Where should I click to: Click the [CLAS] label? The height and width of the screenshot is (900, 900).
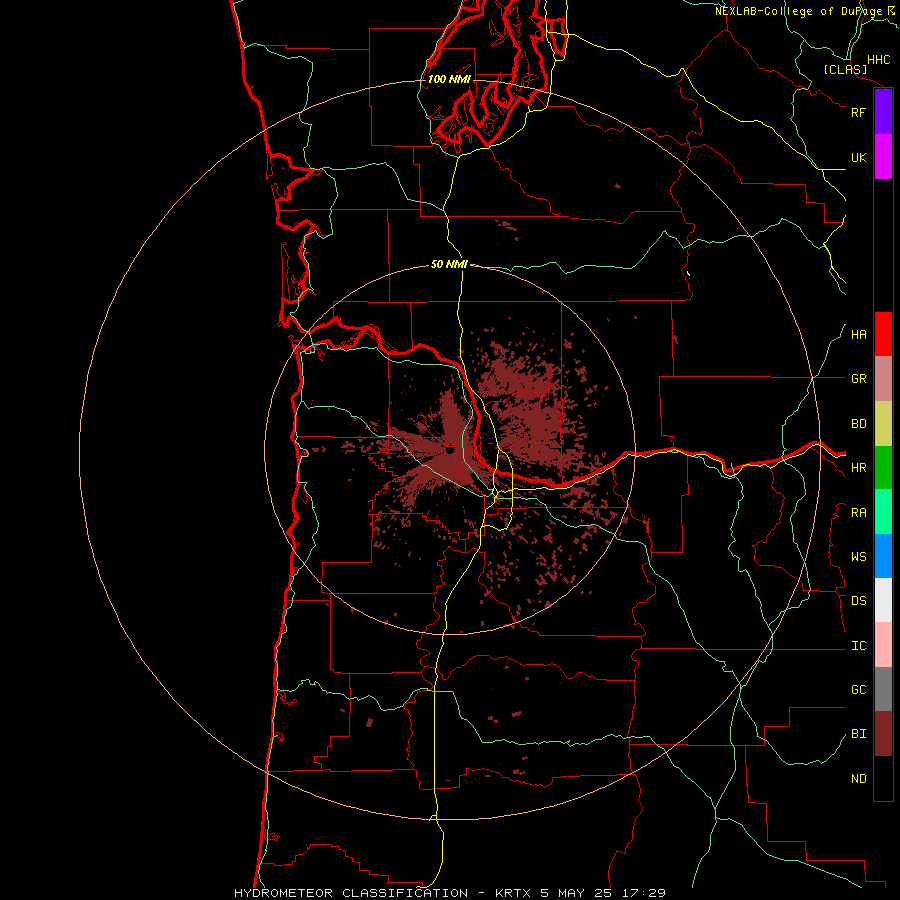tap(845, 69)
